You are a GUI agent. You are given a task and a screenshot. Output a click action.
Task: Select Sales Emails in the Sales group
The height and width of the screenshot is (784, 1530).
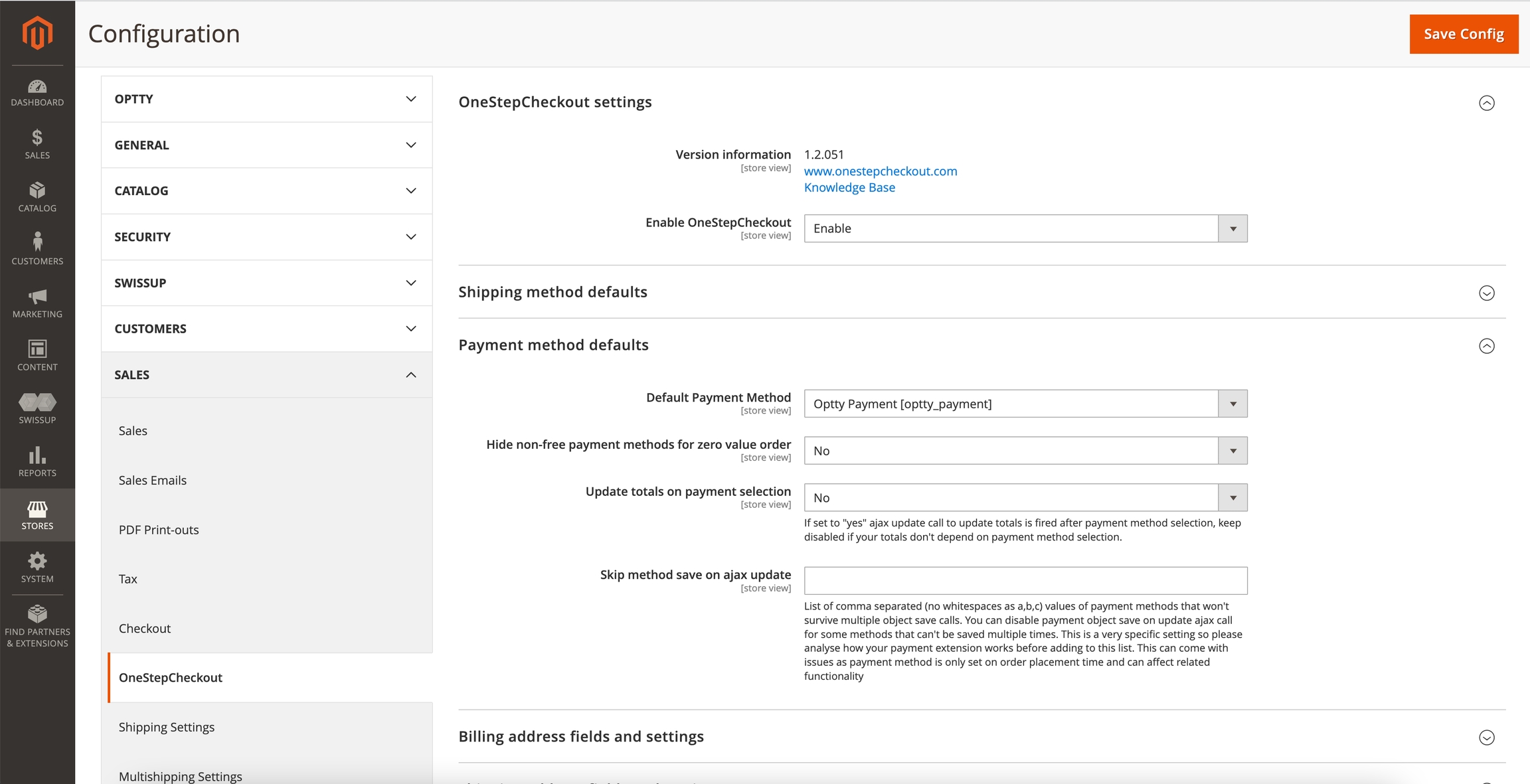pyautogui.click(x=153, y=480)
